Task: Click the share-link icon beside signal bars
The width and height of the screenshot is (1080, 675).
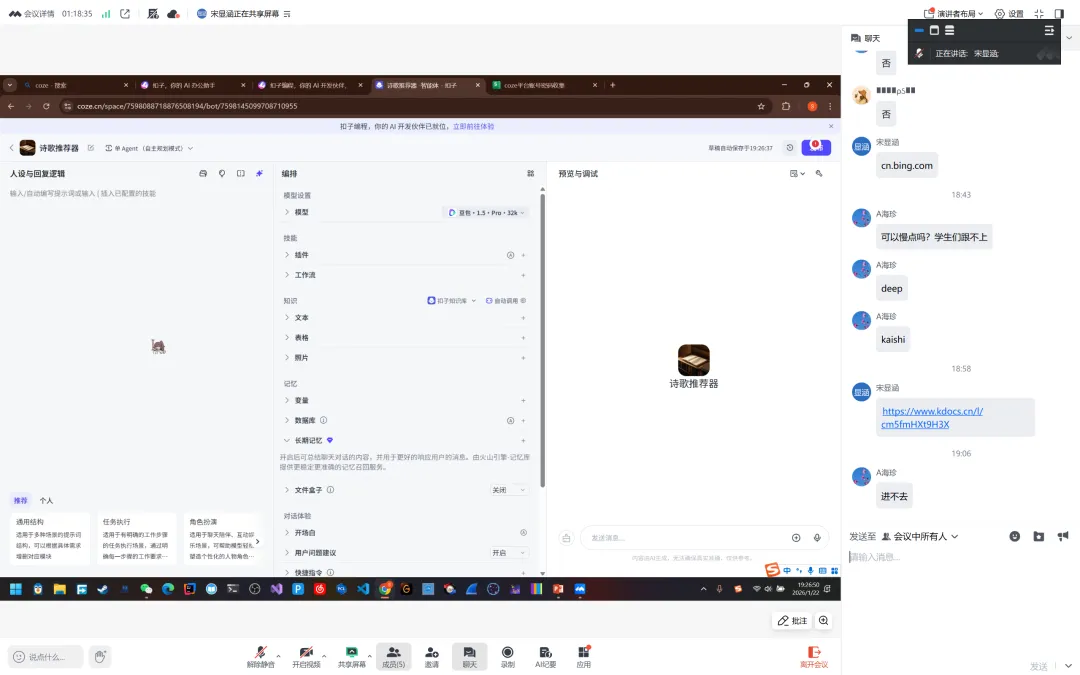Action: [x=125, y=13]
